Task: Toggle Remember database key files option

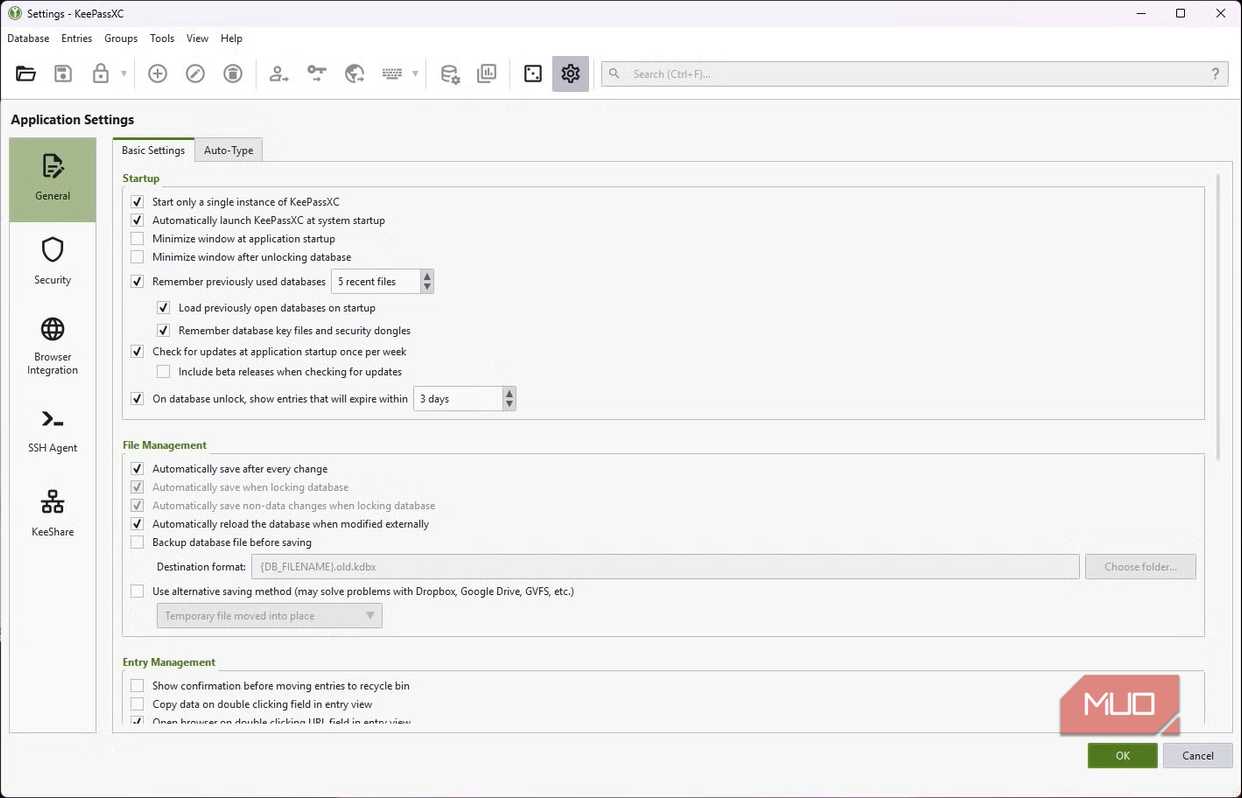Action: (164, 331)
